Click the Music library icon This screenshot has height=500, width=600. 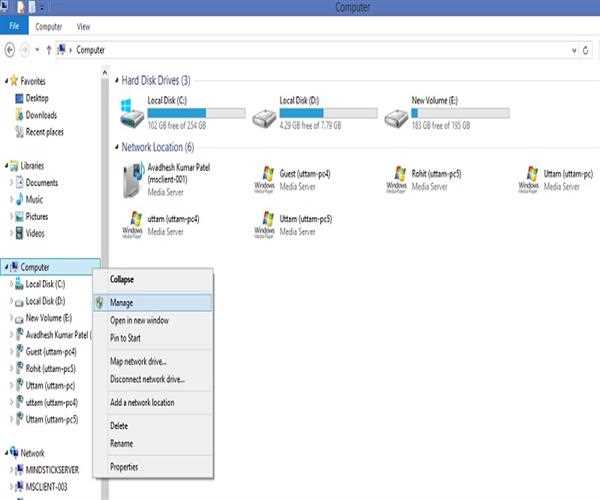pos(19,199)
